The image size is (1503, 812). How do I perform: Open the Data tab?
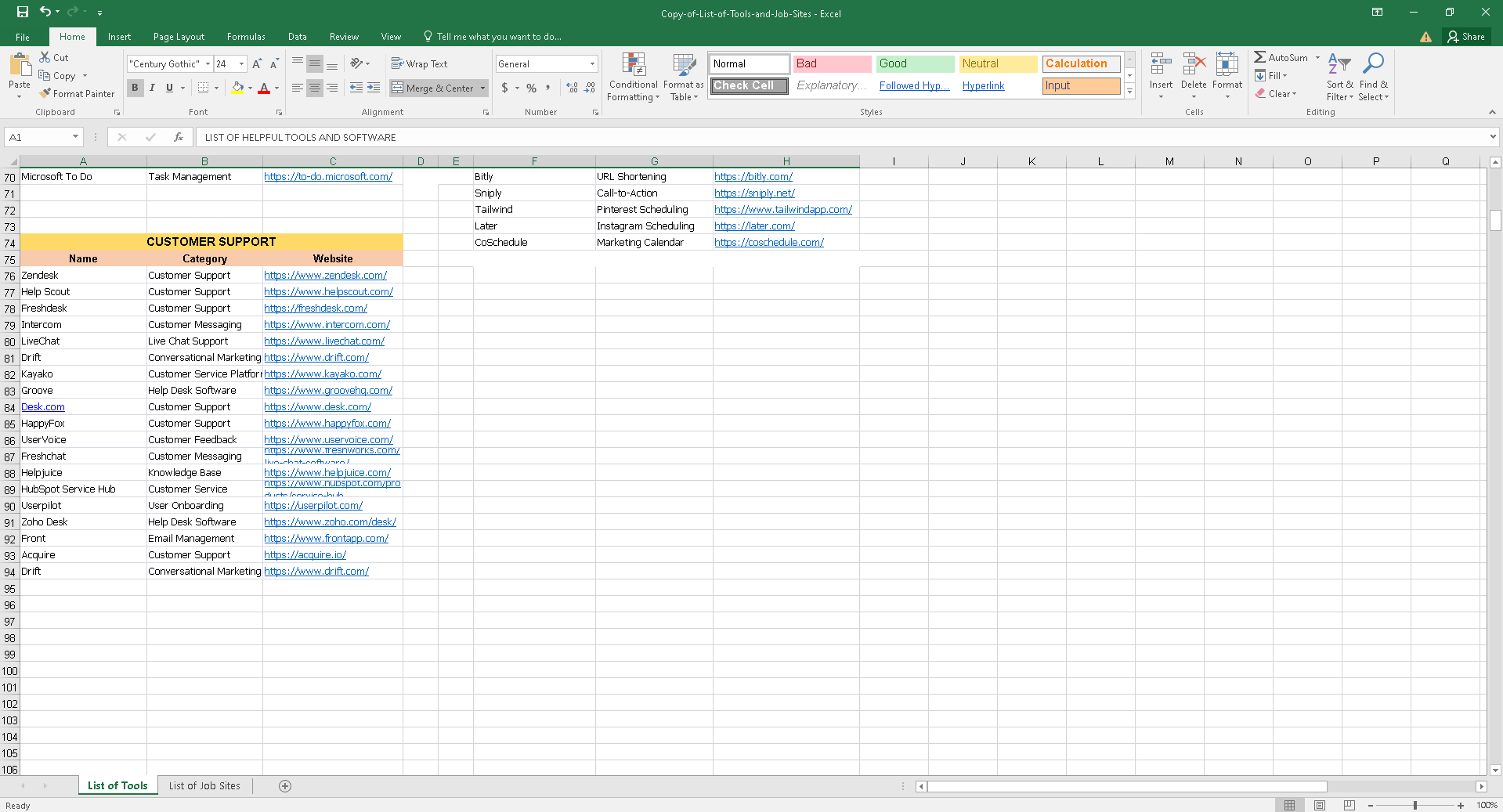[297, 37]
